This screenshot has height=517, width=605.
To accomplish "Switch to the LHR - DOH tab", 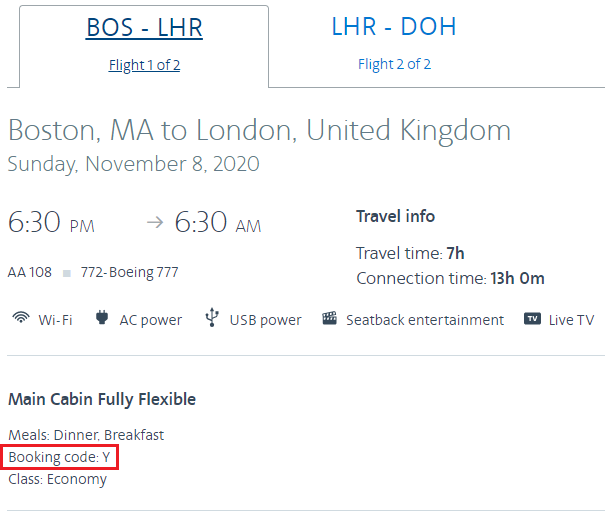I will tap(394, 27).
